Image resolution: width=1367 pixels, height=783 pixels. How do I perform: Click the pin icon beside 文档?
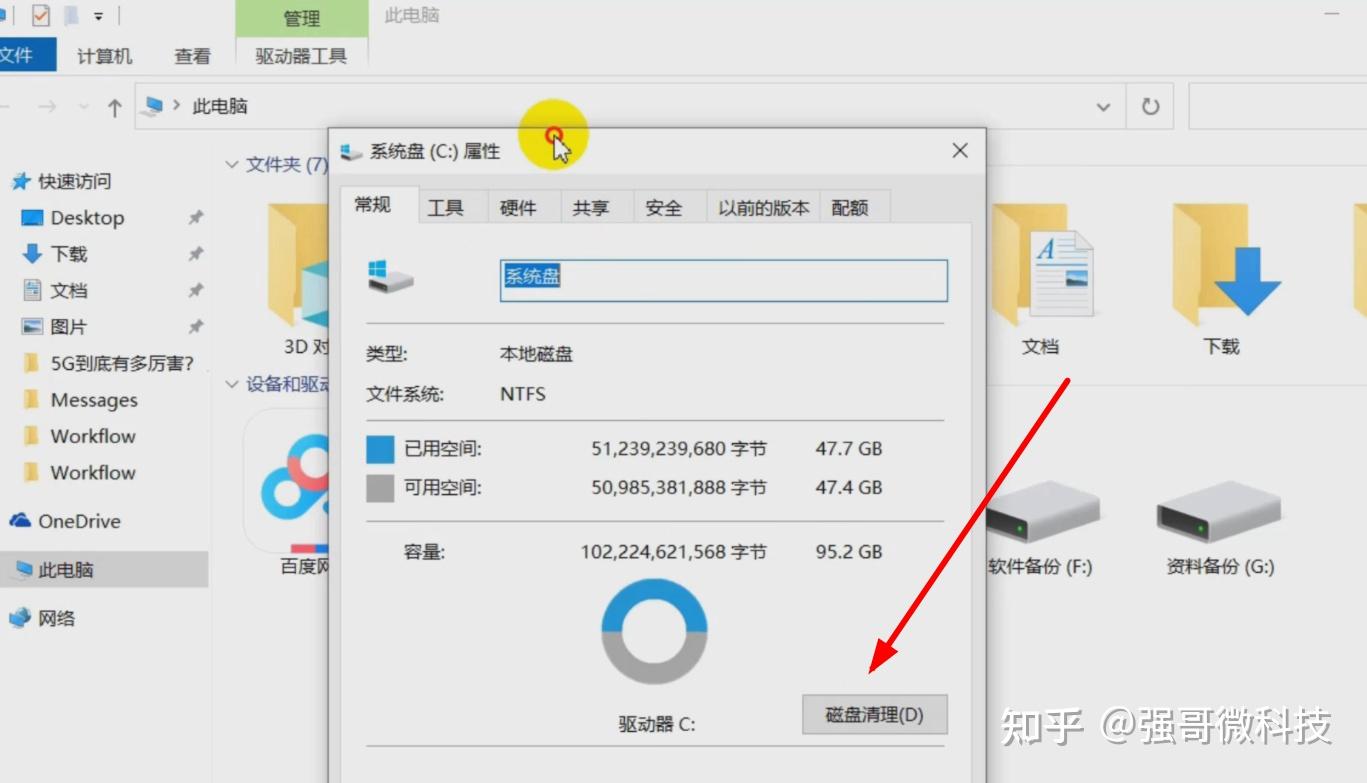(x=196, y=291)
